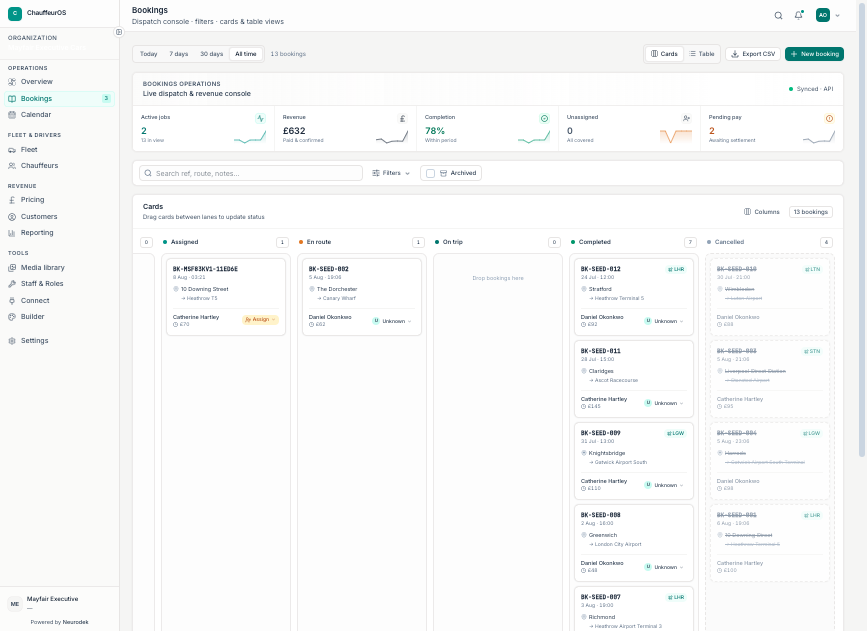Open the global search icon in header
867x631 pixels.
tap(778, 15)
